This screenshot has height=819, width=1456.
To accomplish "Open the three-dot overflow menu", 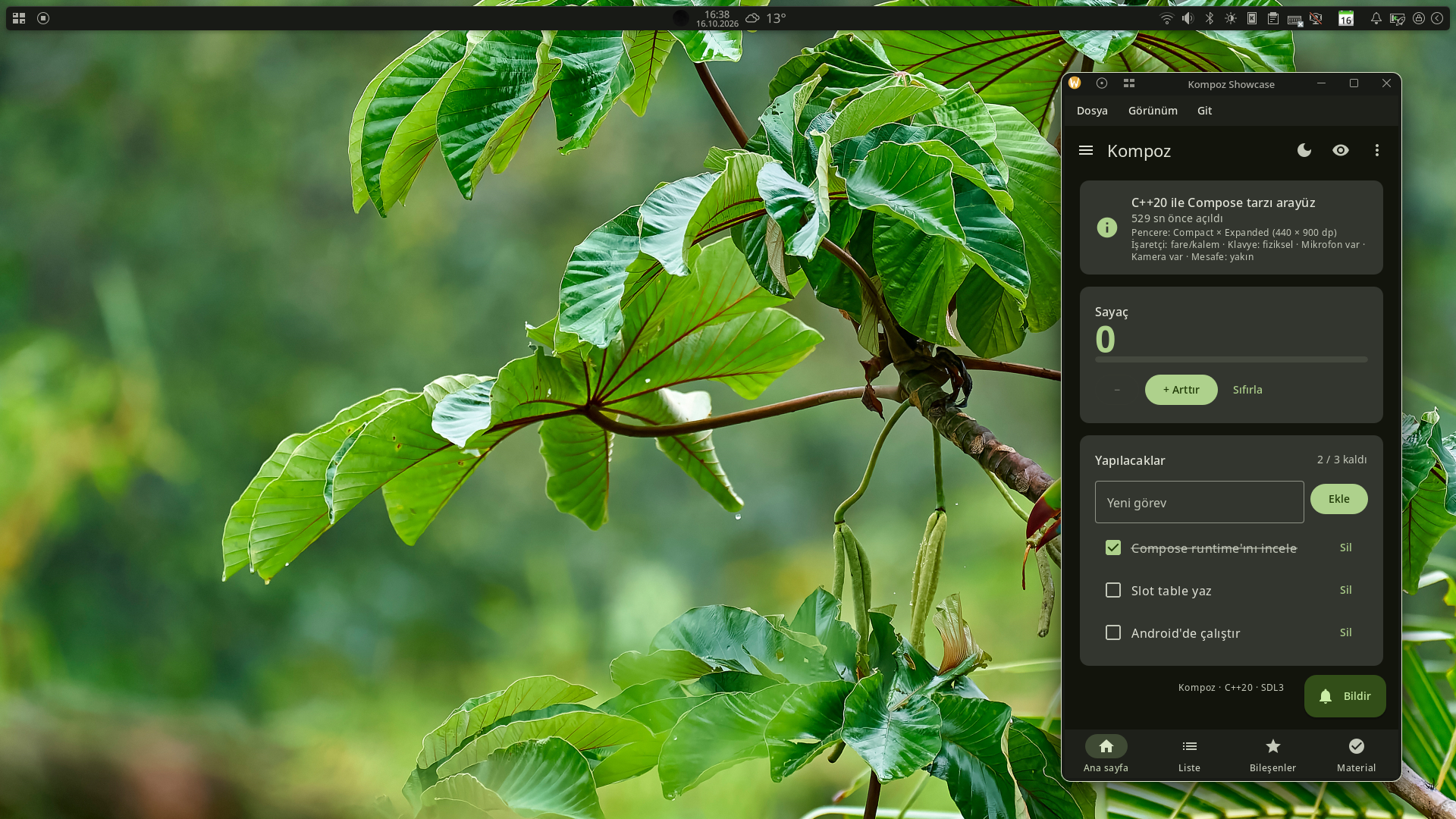I will tap(1377, 150).
